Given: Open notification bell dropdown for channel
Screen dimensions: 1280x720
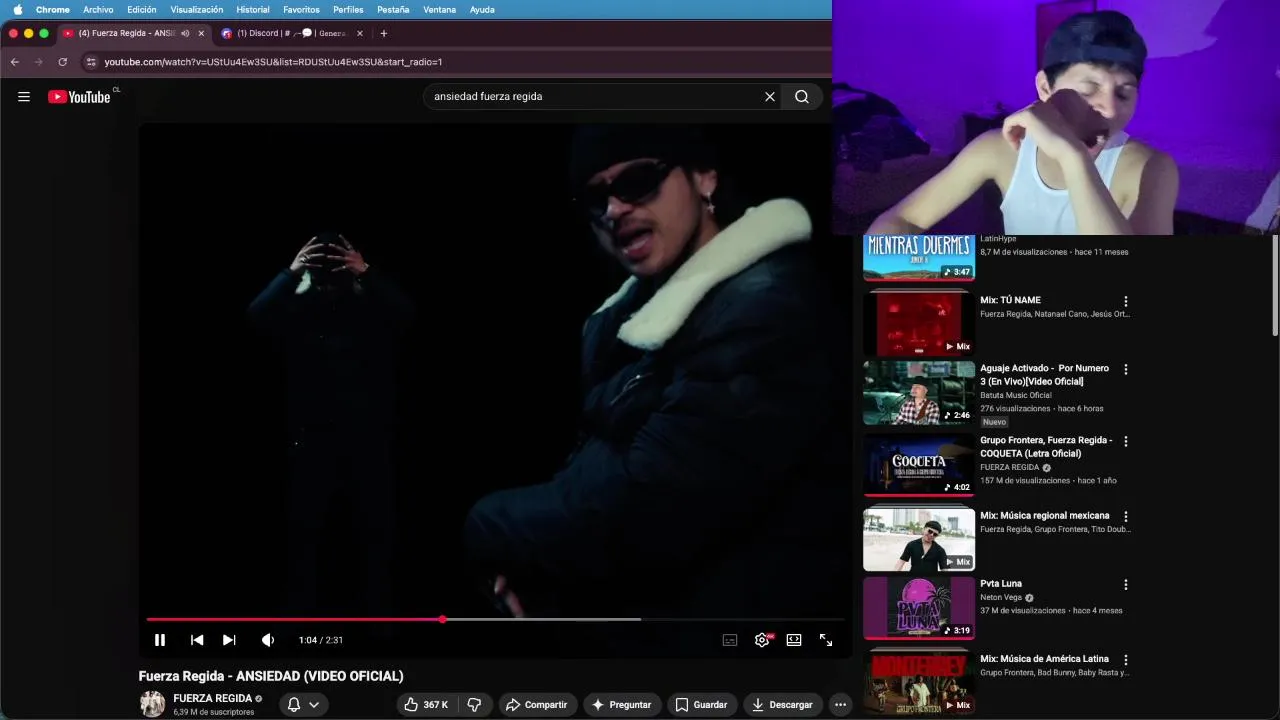Looking at the screenshot, I should [303, 705].
